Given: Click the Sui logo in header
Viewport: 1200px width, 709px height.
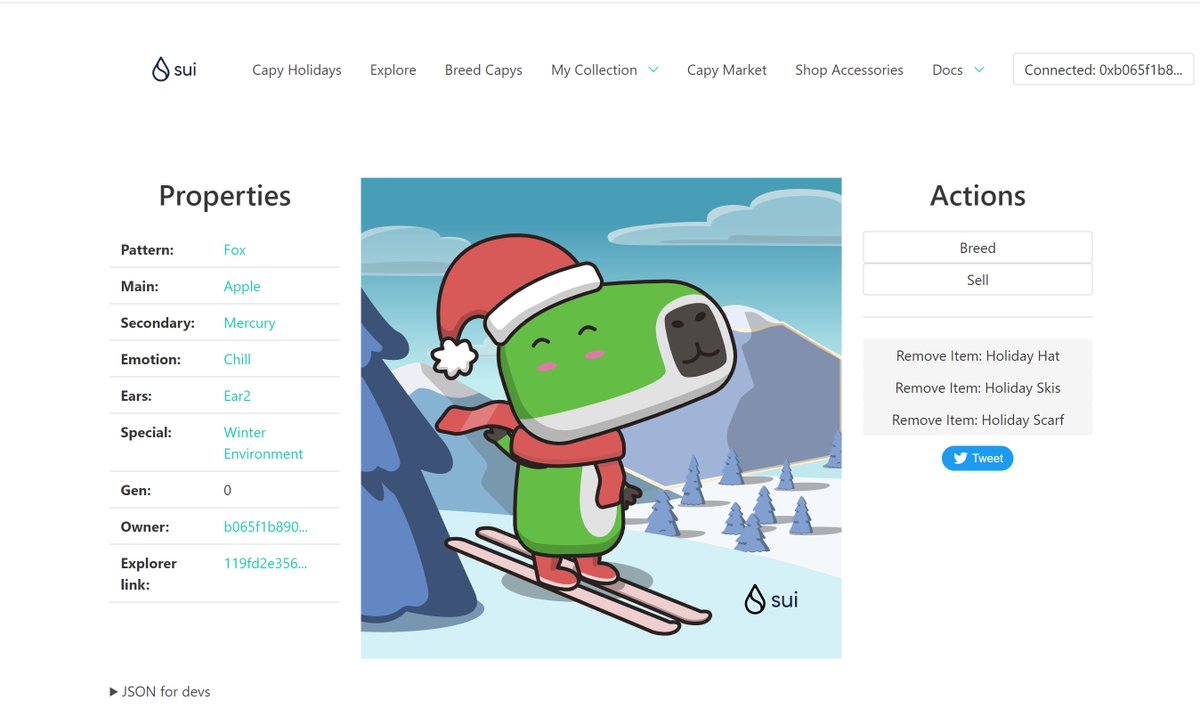Looking at the screenshot, I should (x=174, y=69).
